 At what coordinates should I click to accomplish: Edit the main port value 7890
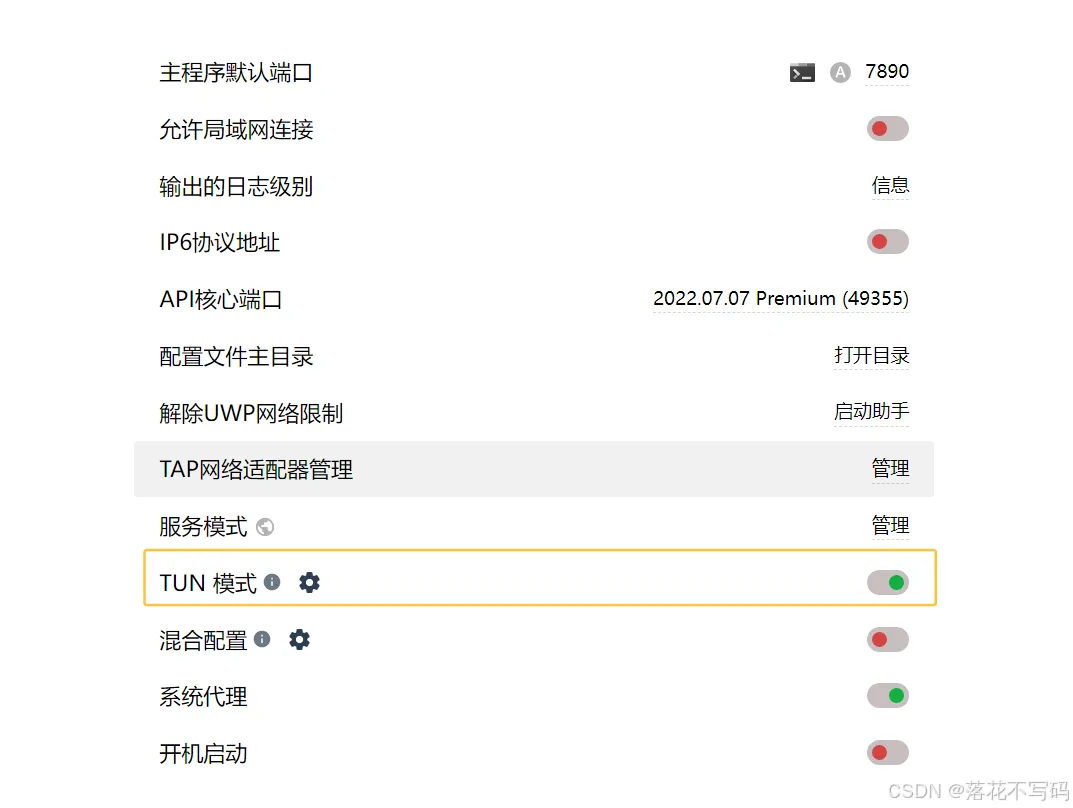click(887, 72)
